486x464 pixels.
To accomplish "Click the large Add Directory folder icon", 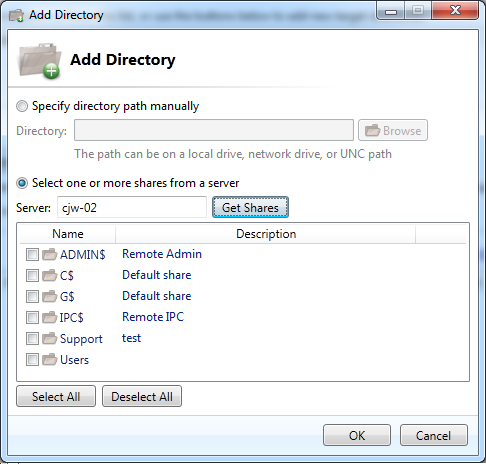I will click(x=40, y=61).
